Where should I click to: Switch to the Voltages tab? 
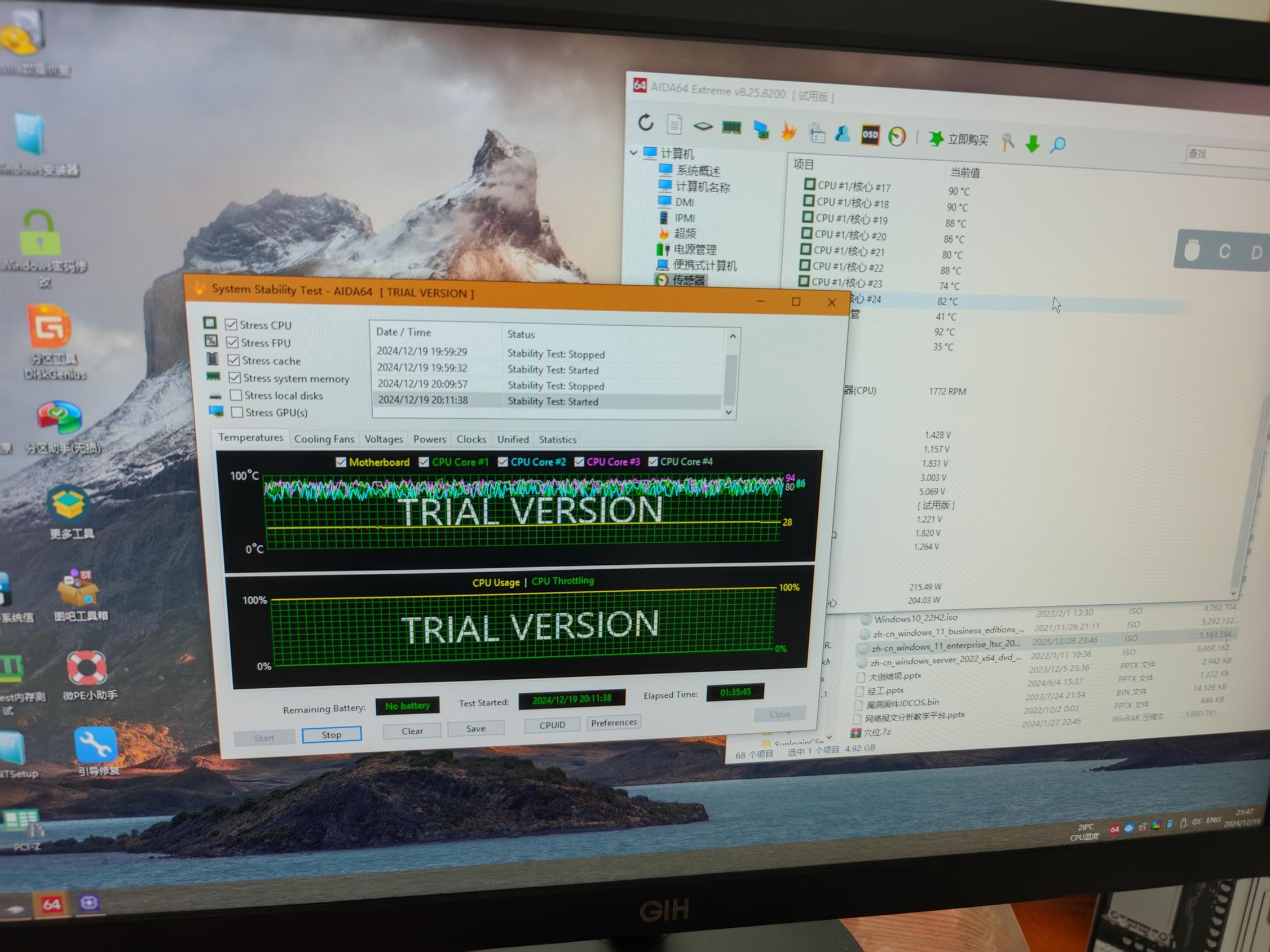click(x=383, y=440)
